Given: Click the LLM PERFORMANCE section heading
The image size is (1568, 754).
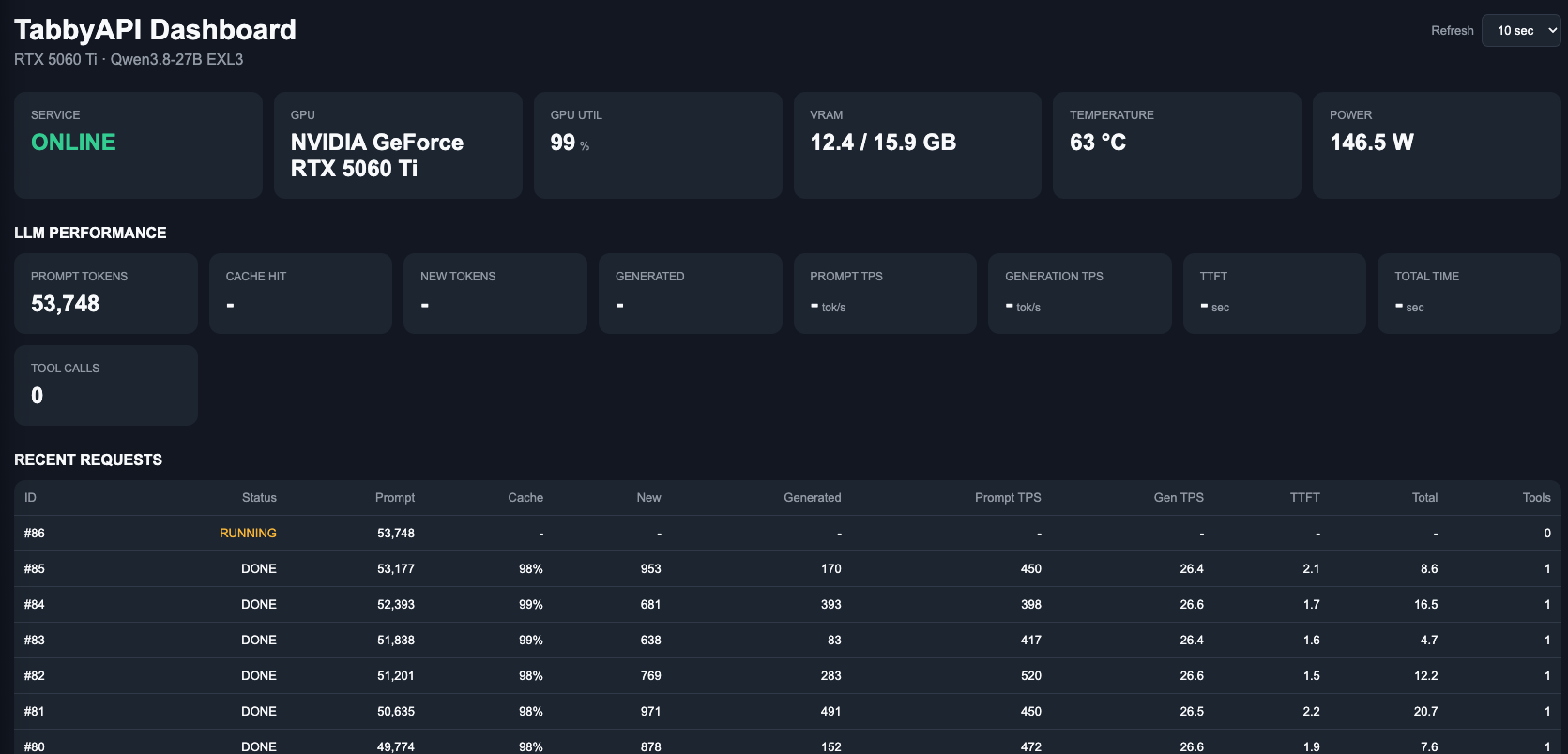Looking at the screenshot, I should [x=90, y=233].
